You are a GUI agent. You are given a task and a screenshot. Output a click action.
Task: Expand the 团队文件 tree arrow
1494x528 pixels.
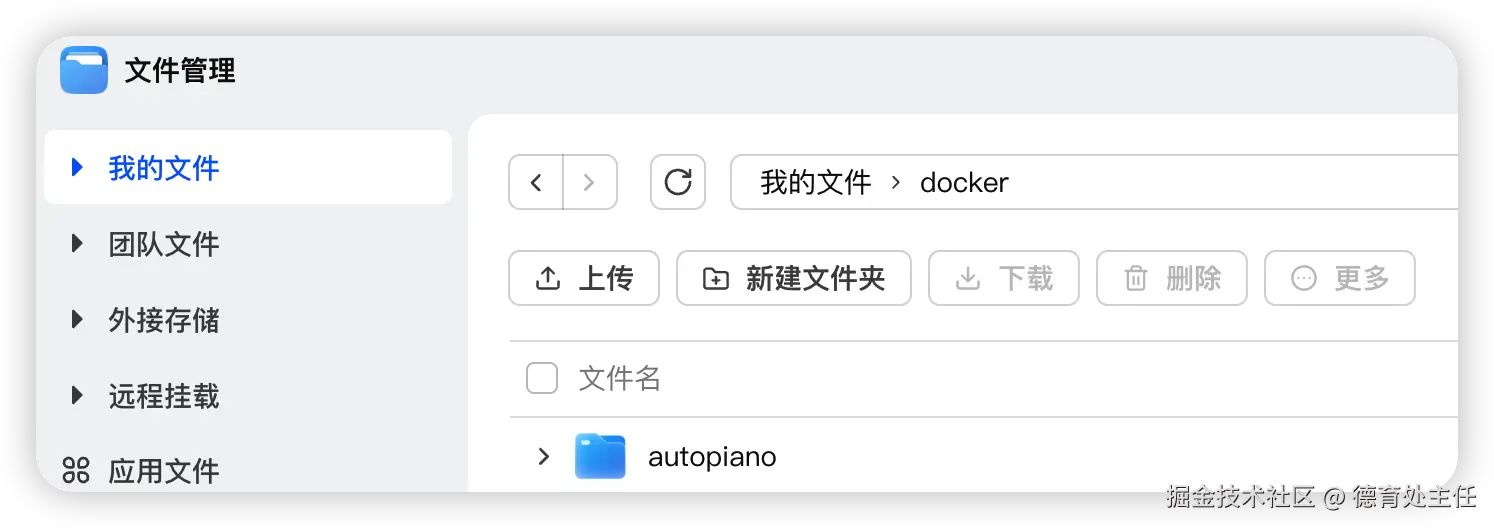(x=77, y=244)
